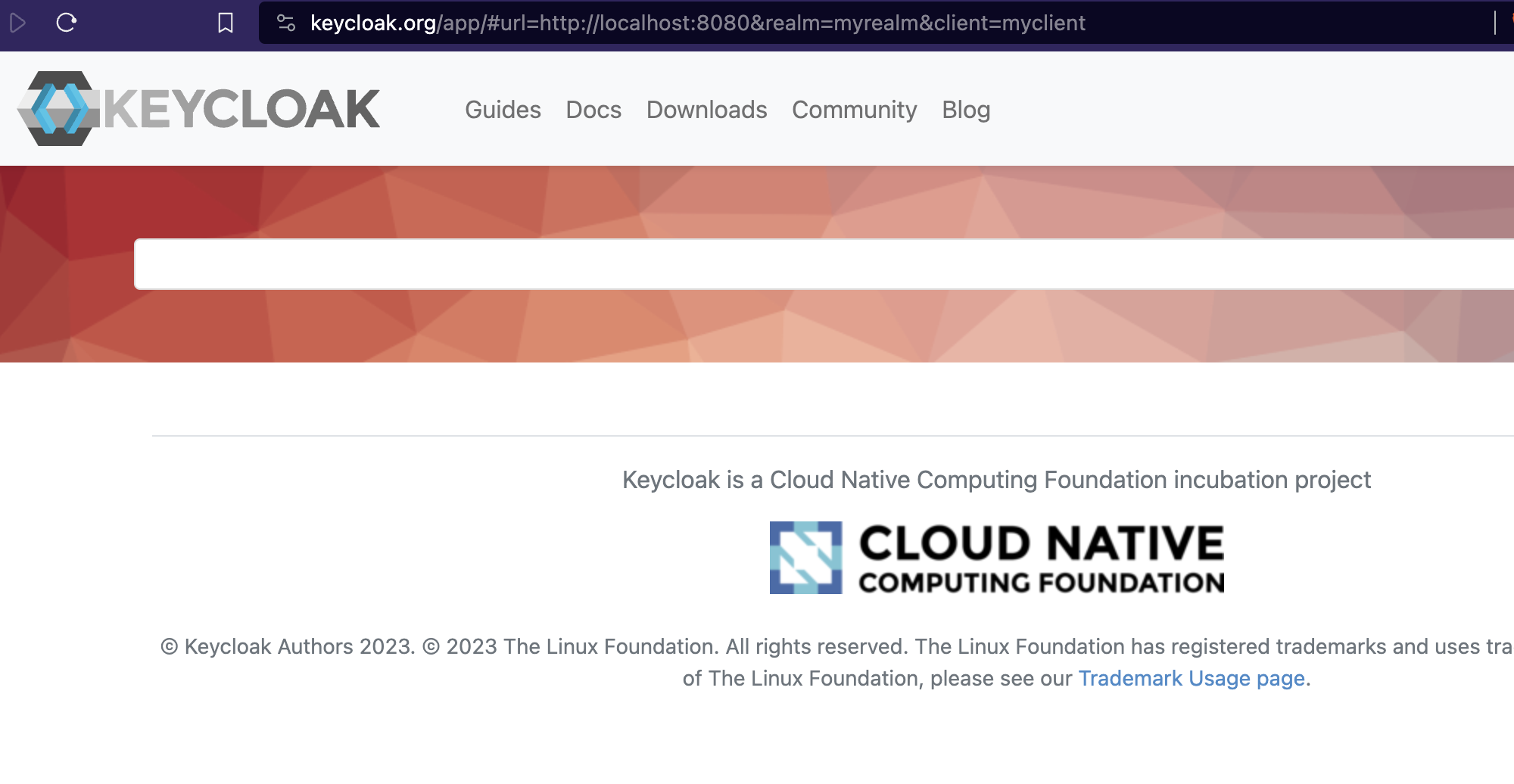
Task: Reload the current page
Action: click(x=66, y=23)
